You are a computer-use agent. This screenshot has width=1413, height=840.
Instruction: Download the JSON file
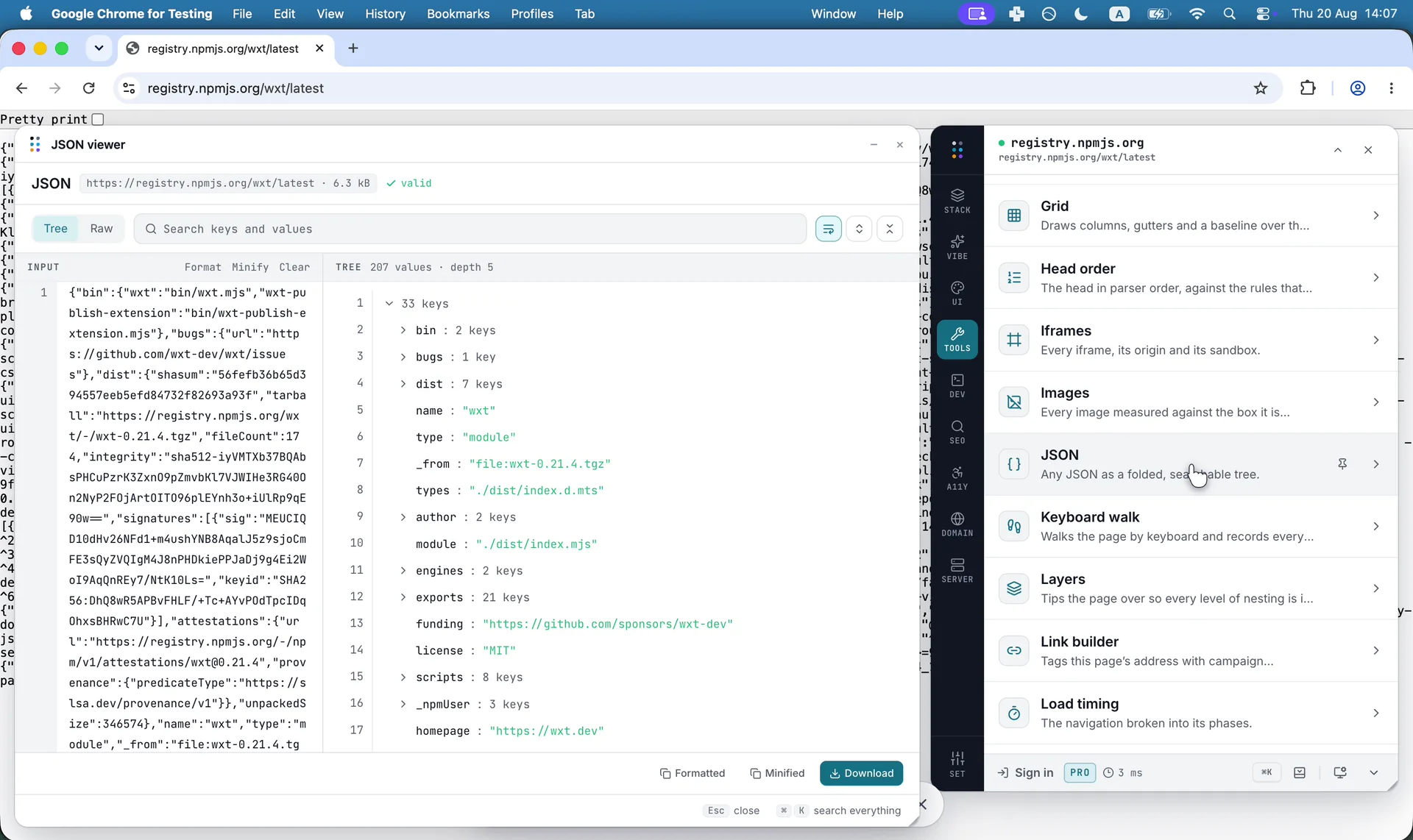(861, 773)
